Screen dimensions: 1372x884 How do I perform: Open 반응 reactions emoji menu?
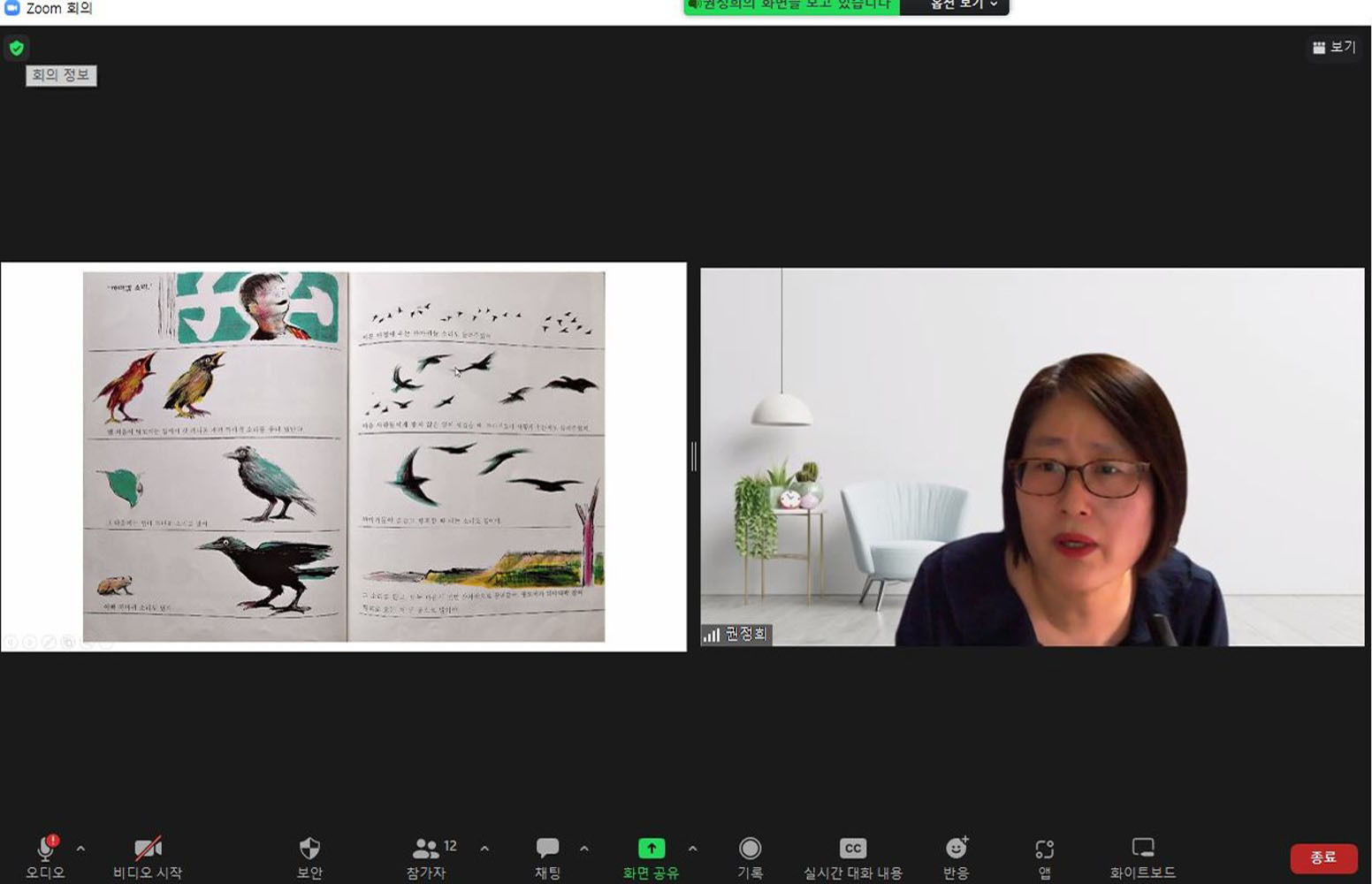(x=956, y=857)
